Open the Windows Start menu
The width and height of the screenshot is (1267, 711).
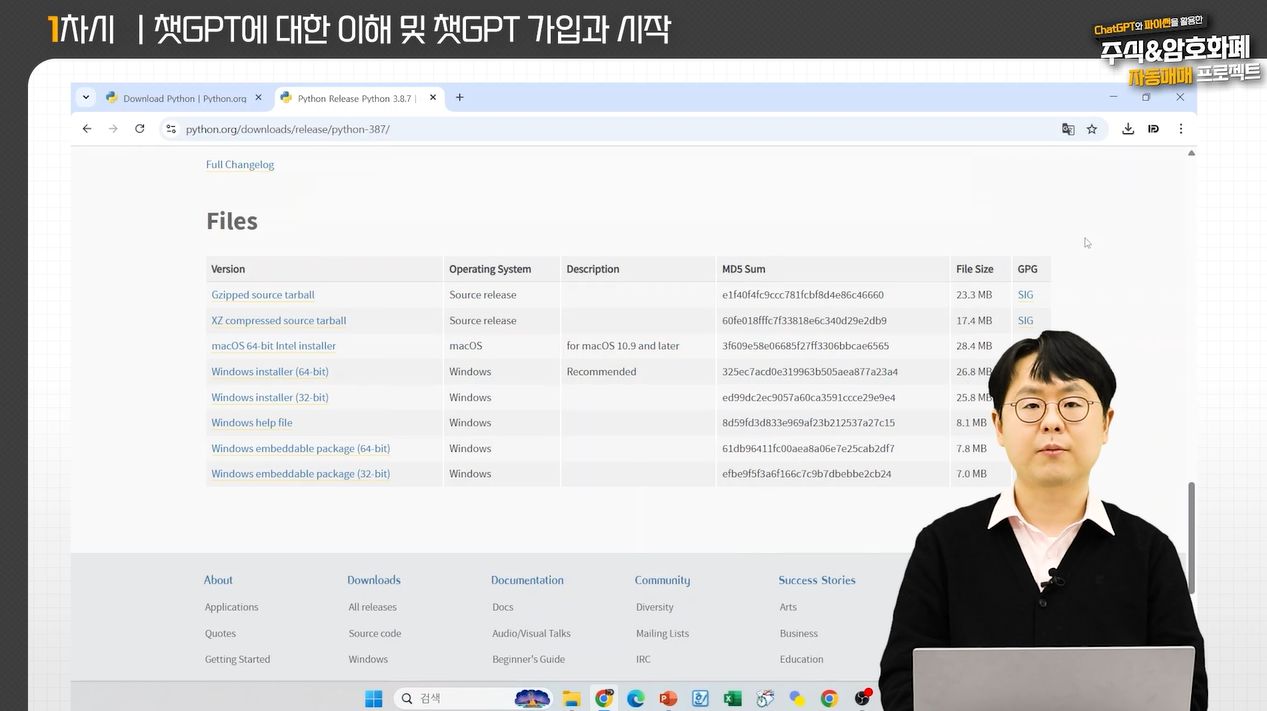(x=374, y=698)
